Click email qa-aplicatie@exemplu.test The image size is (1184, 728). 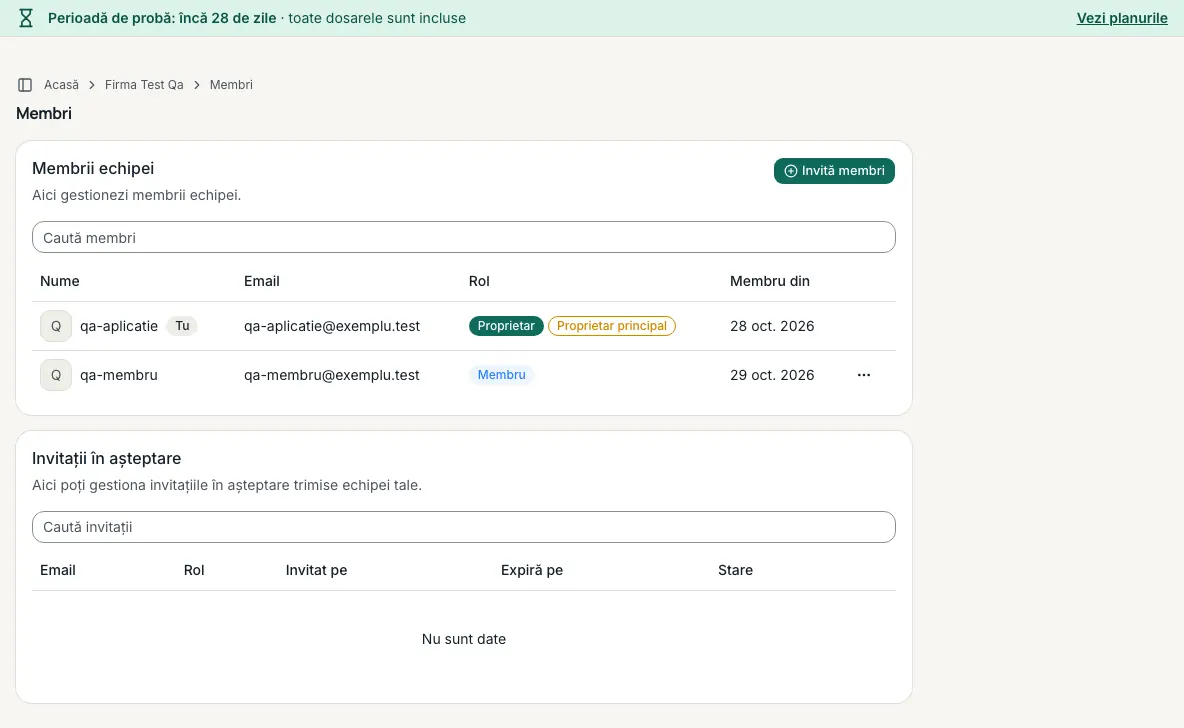point(331,326)
